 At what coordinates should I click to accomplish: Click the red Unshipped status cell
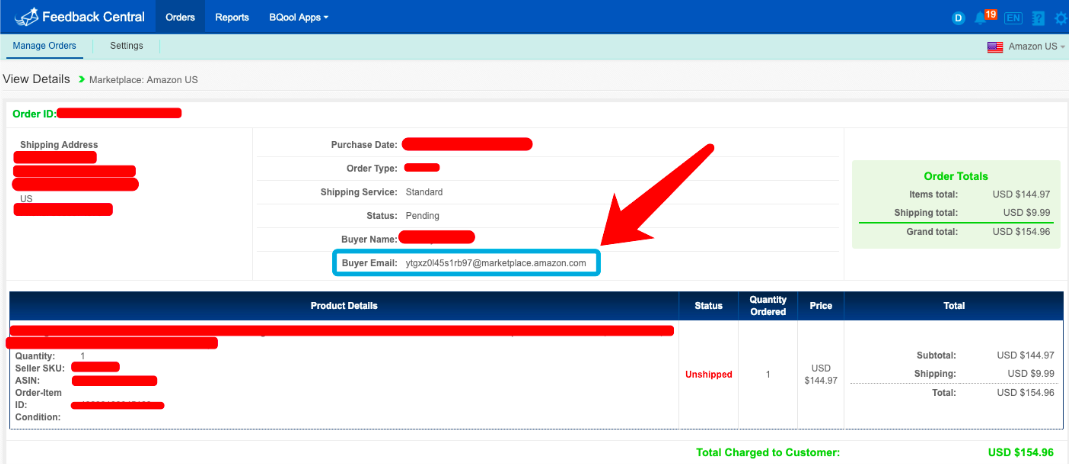tap(709, 375)
